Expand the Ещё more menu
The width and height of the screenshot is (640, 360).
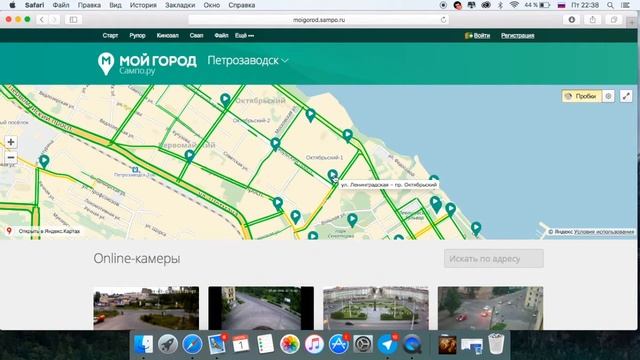pos(244,36)
